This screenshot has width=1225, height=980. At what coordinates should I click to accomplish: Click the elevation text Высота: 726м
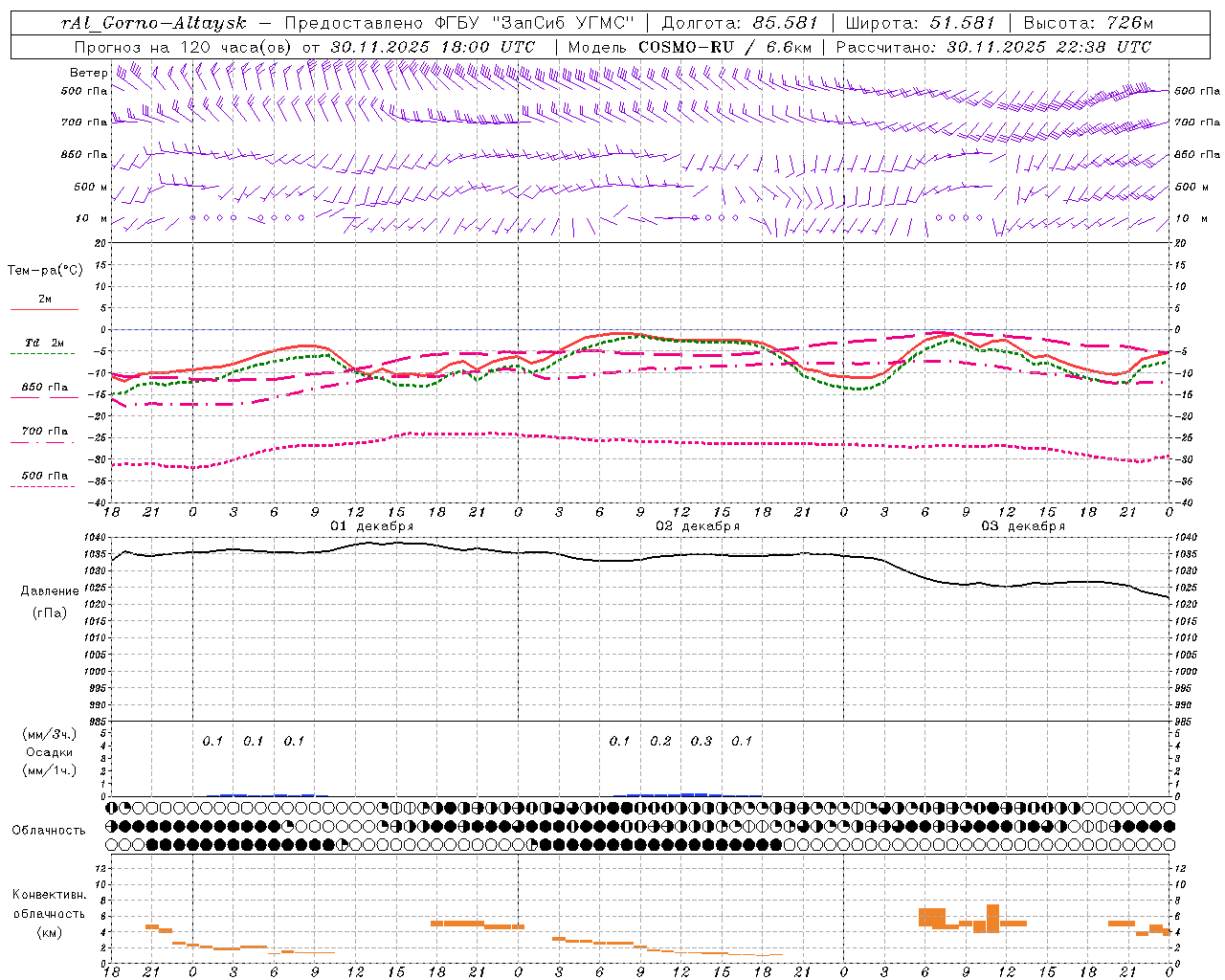pos(1089,23)
